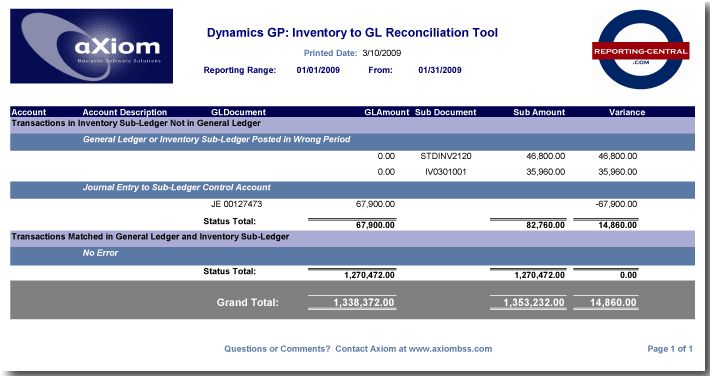Select 'Transactions in Inventory Sub-Ledger Not in General Ledger' row
This screenshot has height=378, width=712.
click(x=352, y=125)
